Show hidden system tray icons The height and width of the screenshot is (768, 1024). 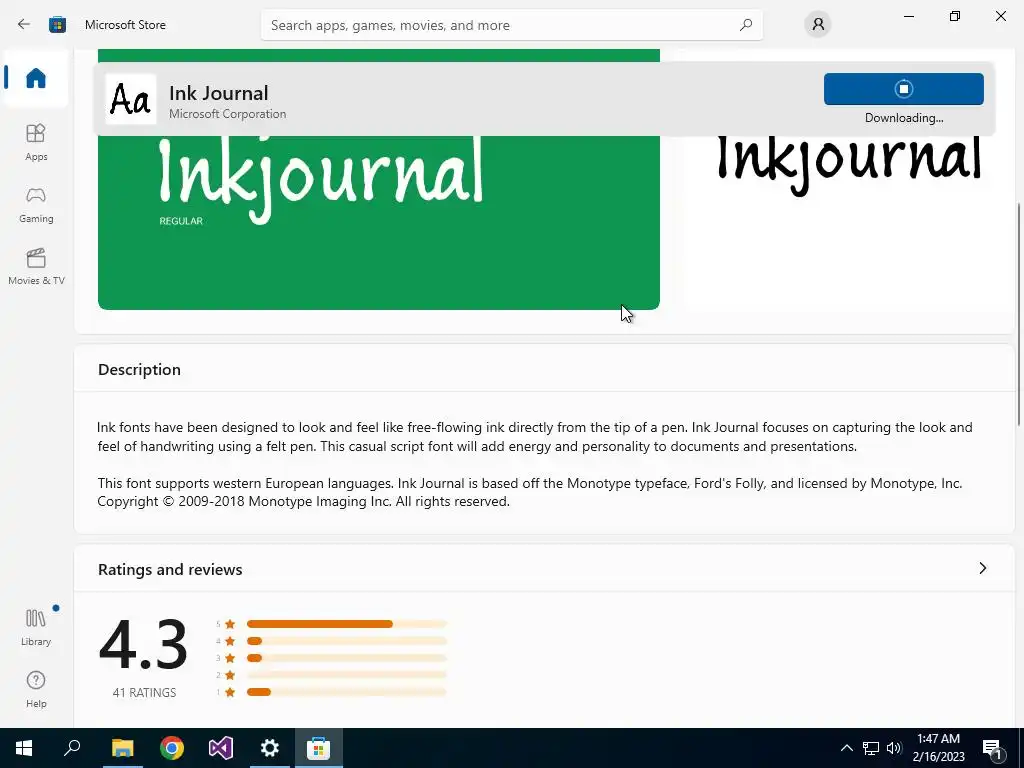pyautogui.click(x=846, y=748)
